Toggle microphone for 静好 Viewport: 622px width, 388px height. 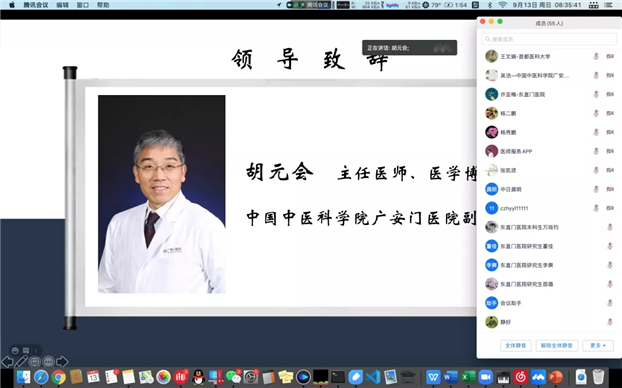(610, 322)
